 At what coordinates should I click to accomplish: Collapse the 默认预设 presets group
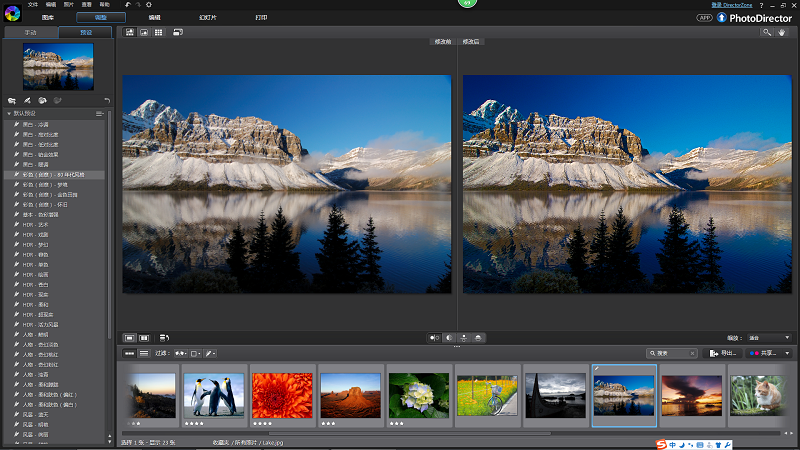pyautogui.click(x=8, y=115)
